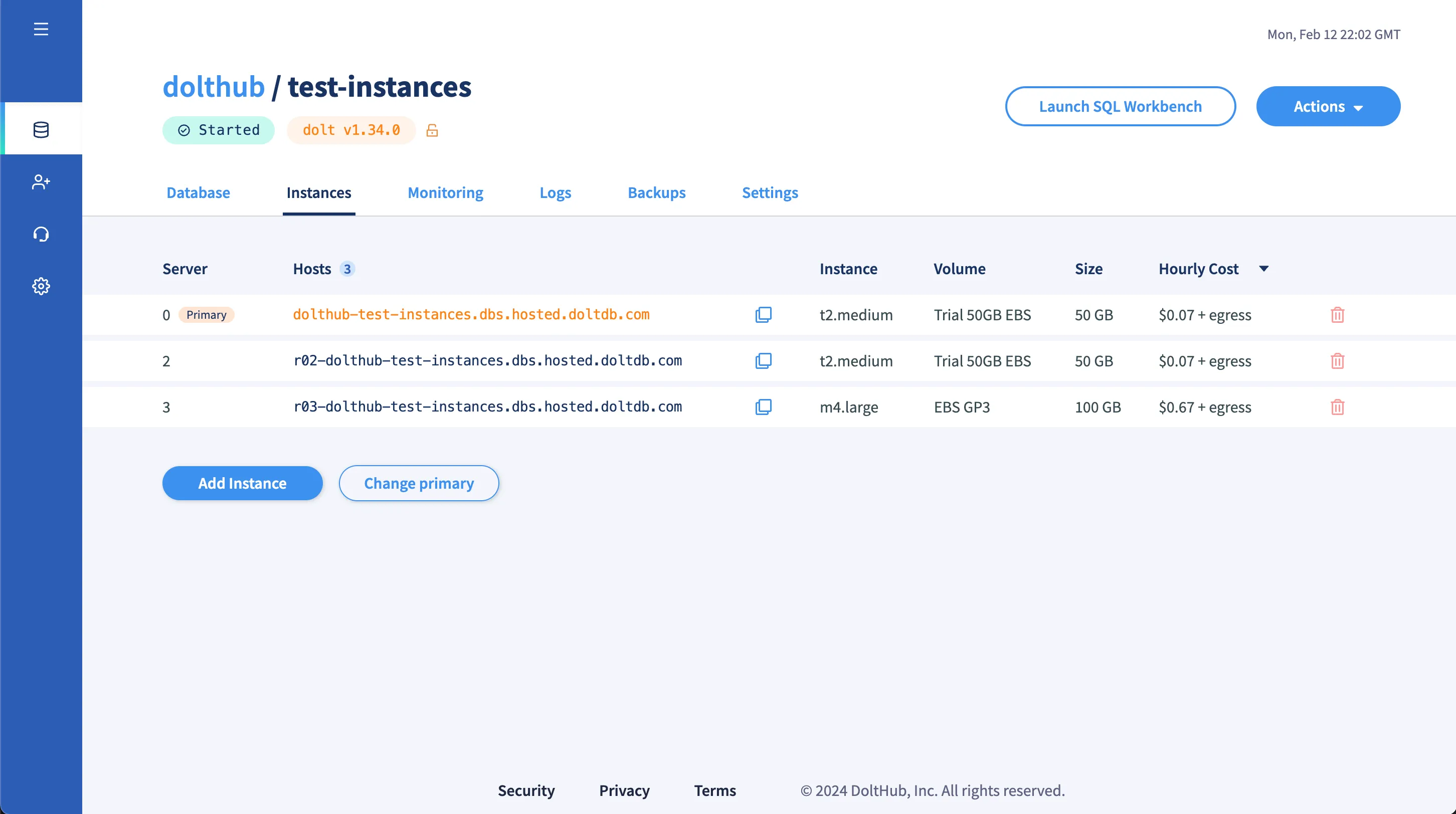Screen dimensions: 1456x814
Task: Delete the m4.large instance with the trash icon
Action: point(1337,408)
